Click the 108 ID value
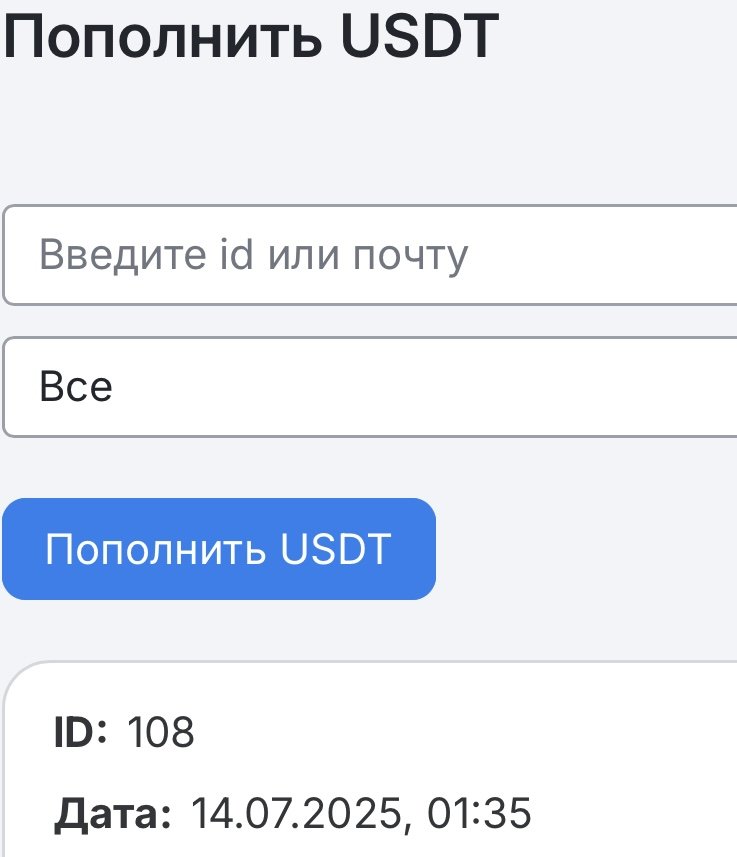The image size is (737, 857). tap(161, 731)
